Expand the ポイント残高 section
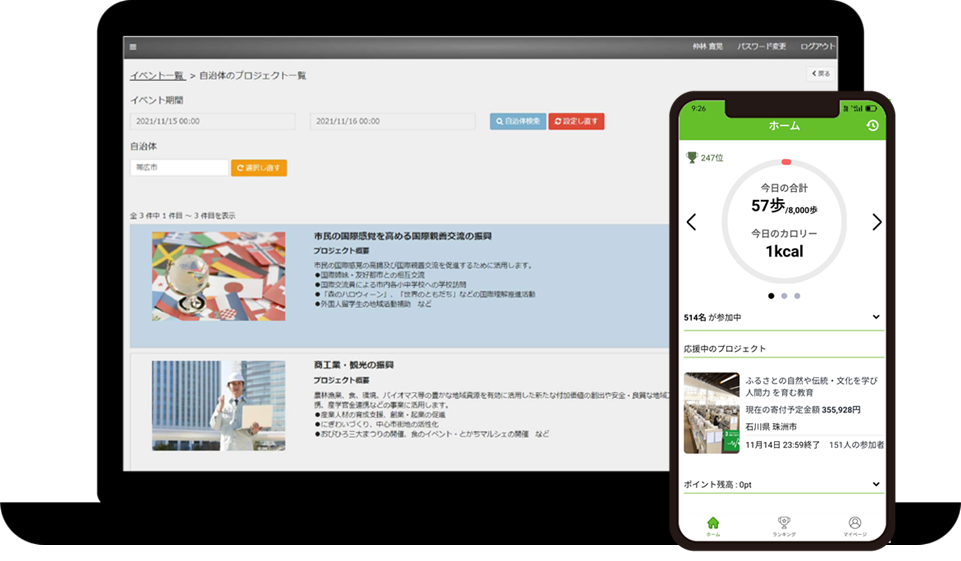The height and width of the screenshot is (561, 961). (x=875, y=484)
